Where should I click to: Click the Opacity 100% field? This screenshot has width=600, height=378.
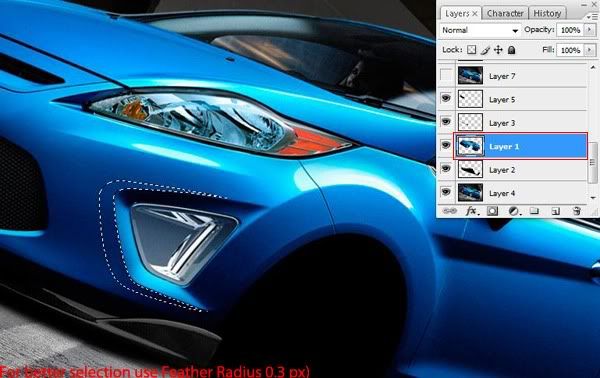click(571, 30)
